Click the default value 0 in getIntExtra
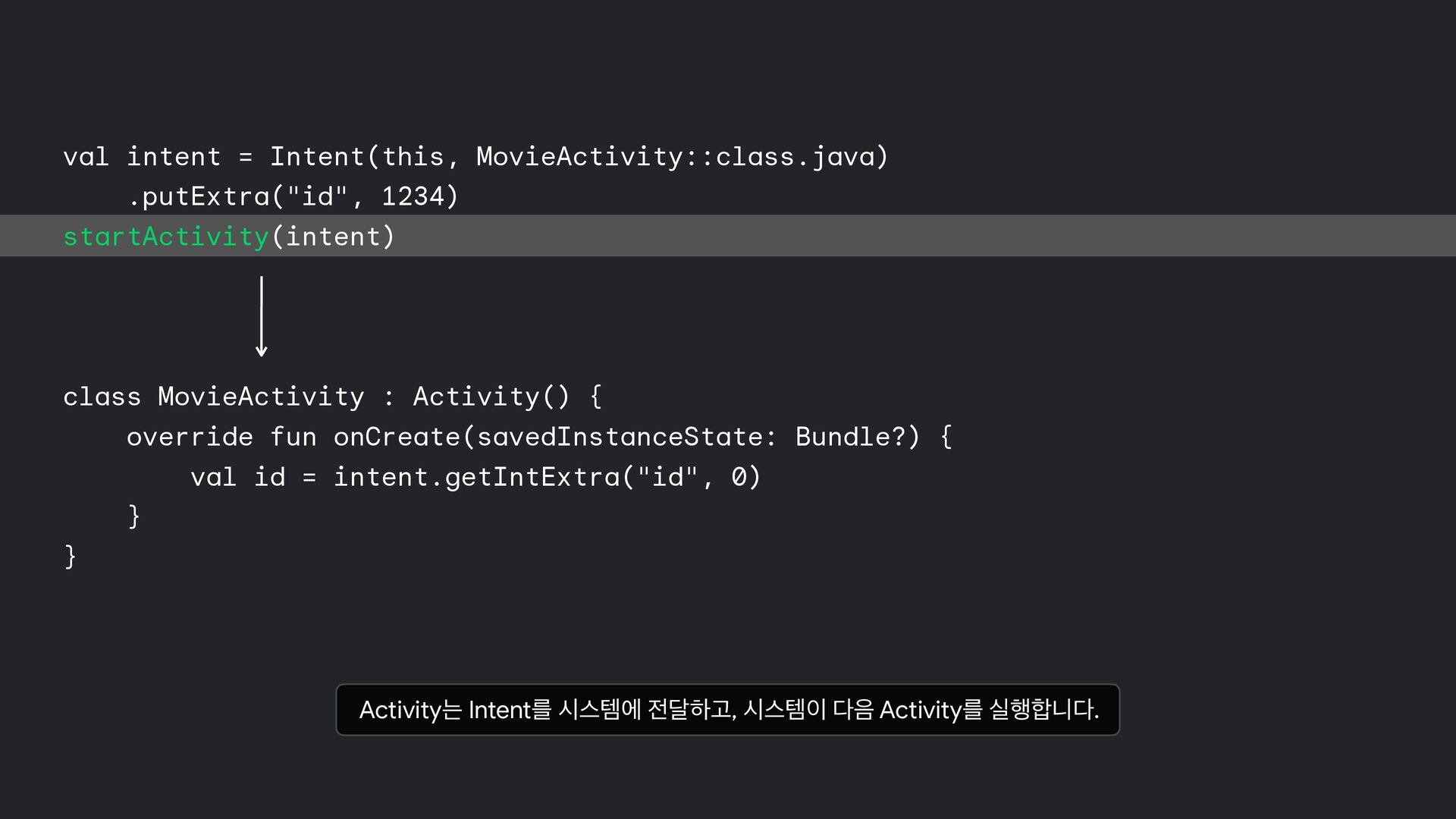The height and width of the screenshot is (819, 1456). 739,477
